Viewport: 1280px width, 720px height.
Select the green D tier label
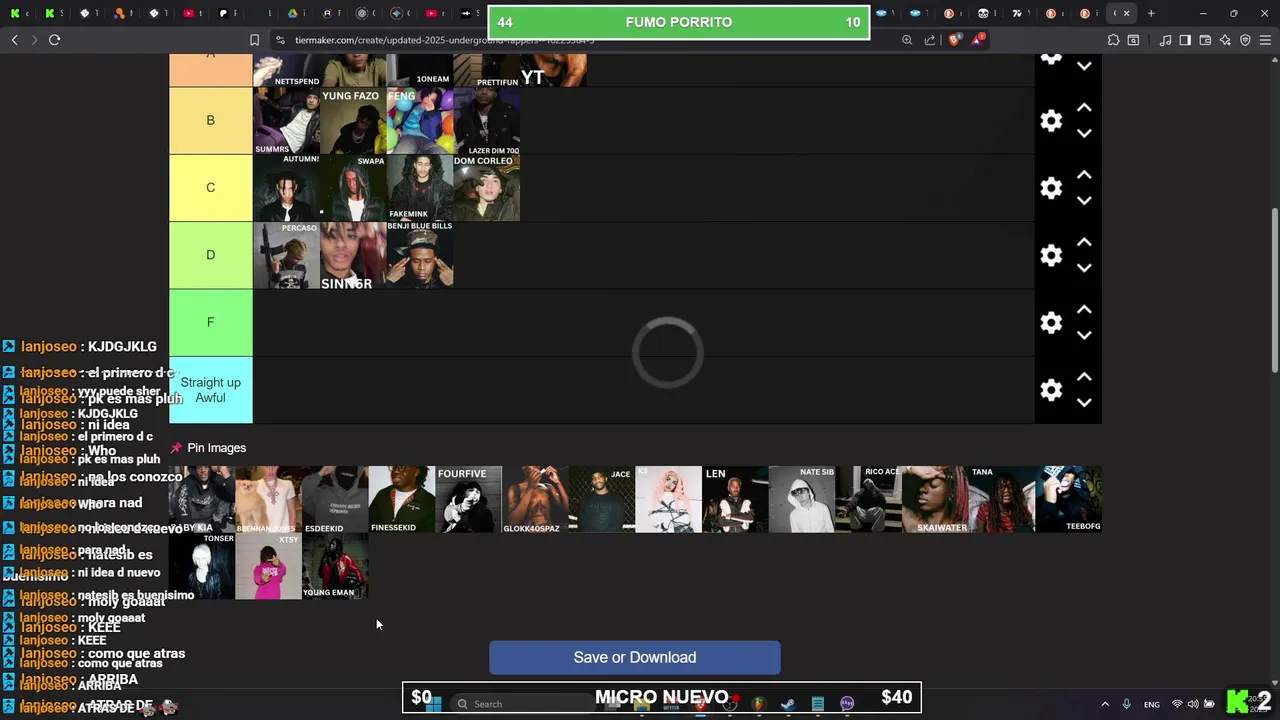pyautogui.click(x=210, y=255)
